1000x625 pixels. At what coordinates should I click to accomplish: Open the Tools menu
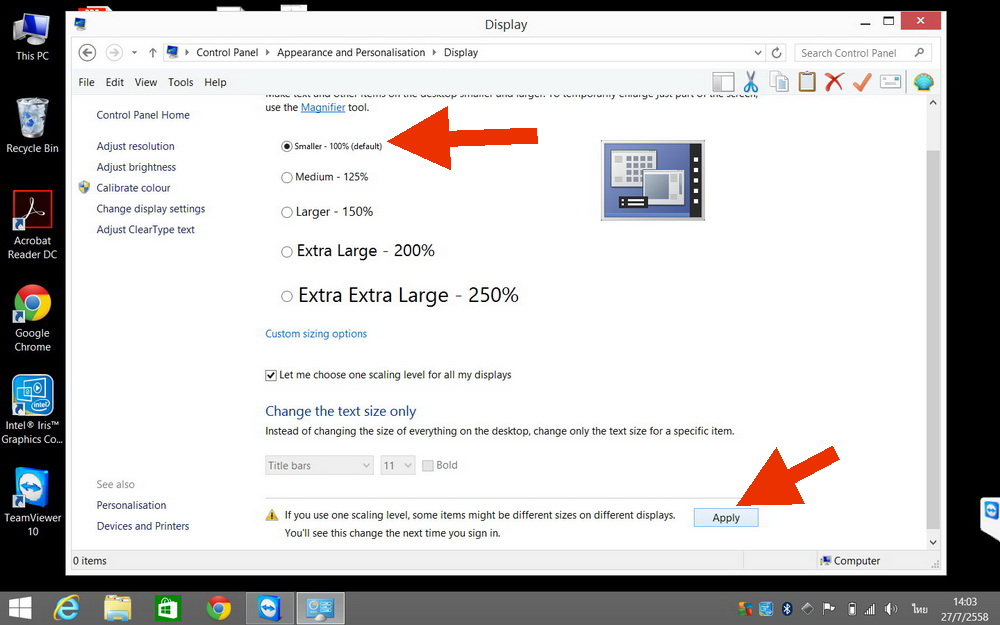click(x=180, y=82)
